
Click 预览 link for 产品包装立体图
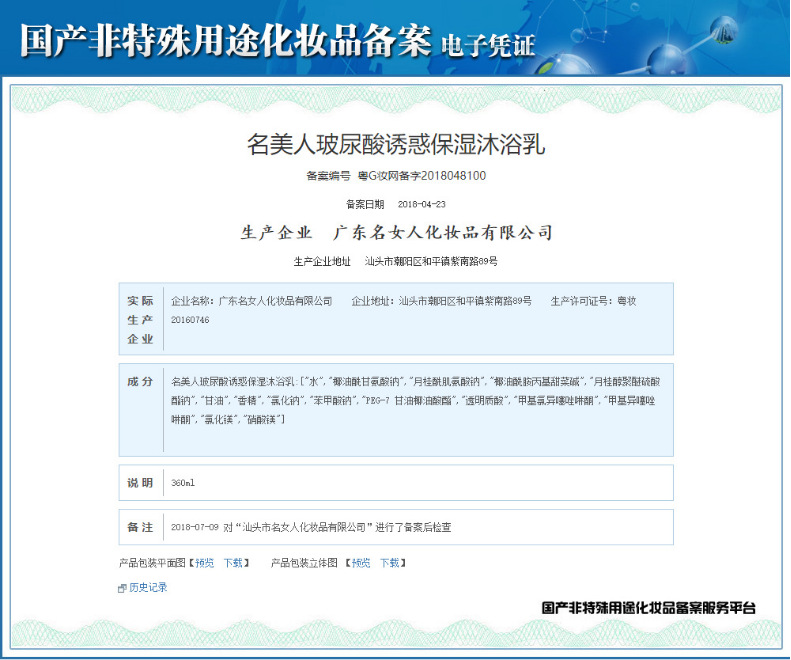coord(361,563)
